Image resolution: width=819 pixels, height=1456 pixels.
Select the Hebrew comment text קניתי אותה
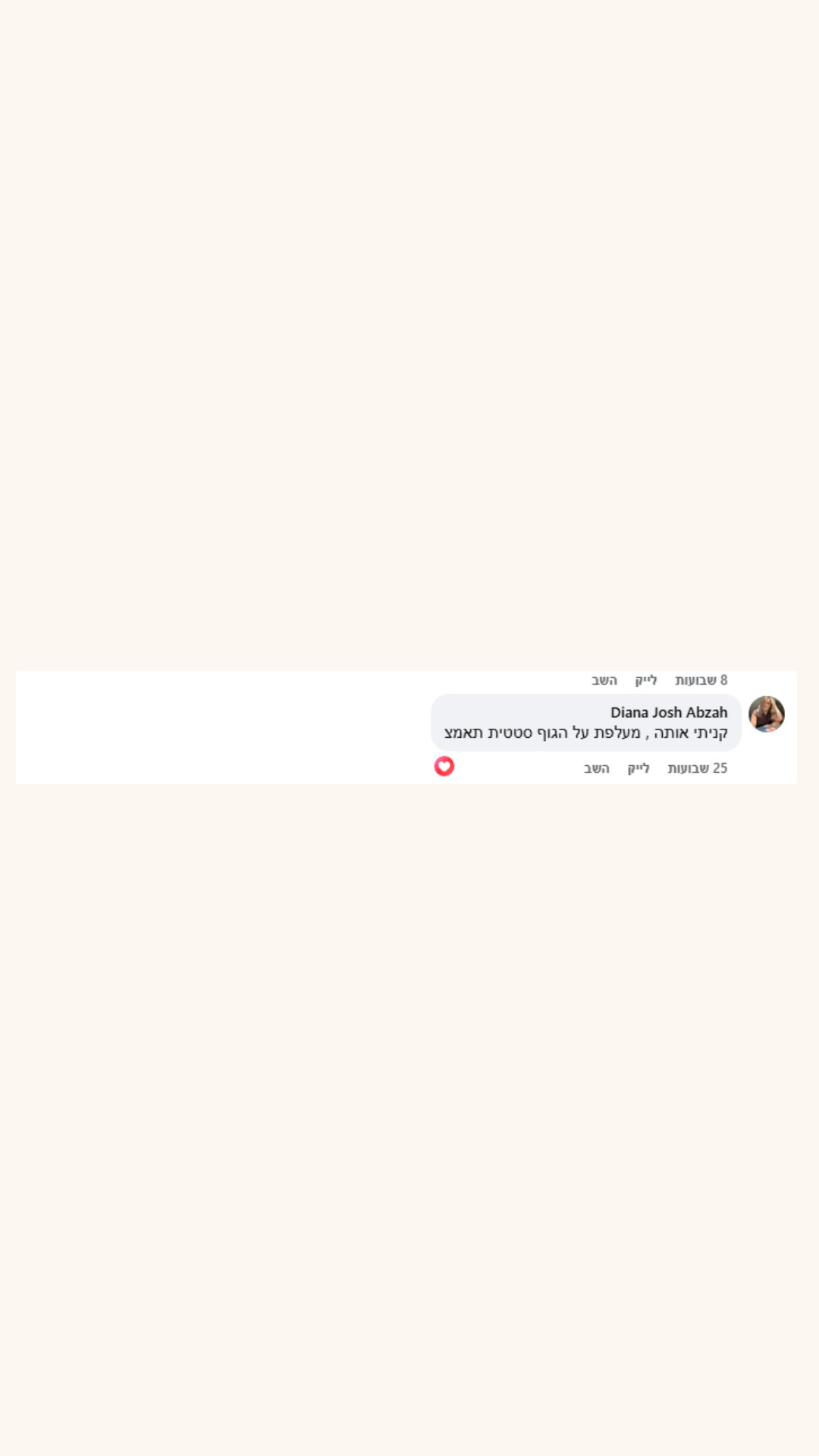[691, 733]
